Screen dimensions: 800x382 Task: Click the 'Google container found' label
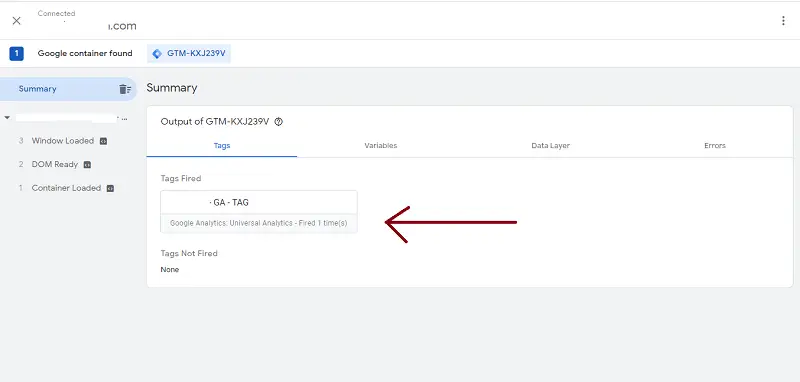pos(85,53)
